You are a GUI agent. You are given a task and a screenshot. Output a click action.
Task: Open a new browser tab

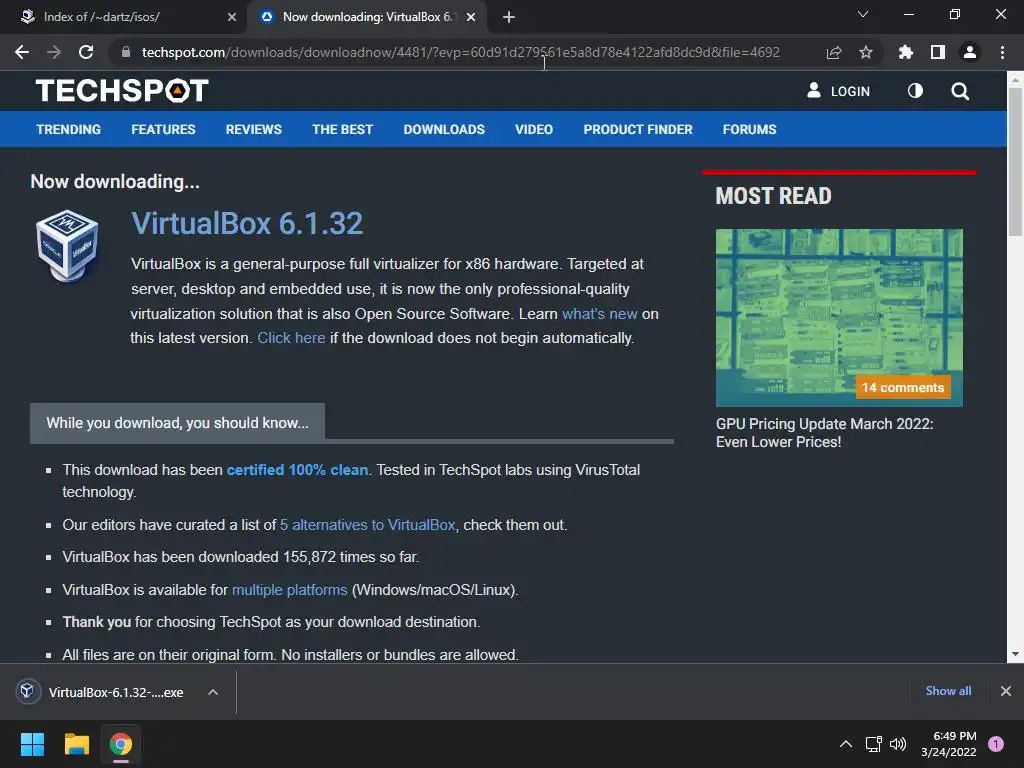tap(509, 17)
